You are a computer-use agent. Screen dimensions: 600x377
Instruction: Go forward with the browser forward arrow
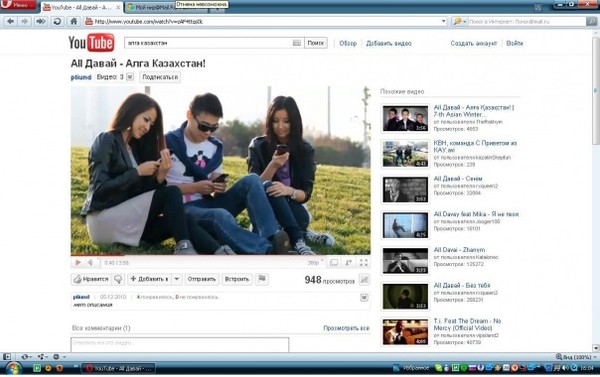(24, 21)
